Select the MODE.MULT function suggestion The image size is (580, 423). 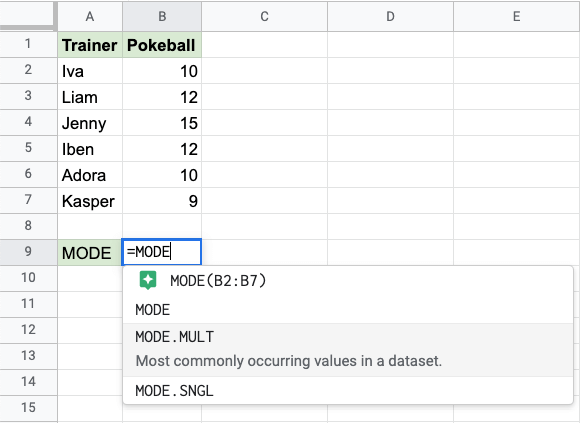(x=348, y=350)
